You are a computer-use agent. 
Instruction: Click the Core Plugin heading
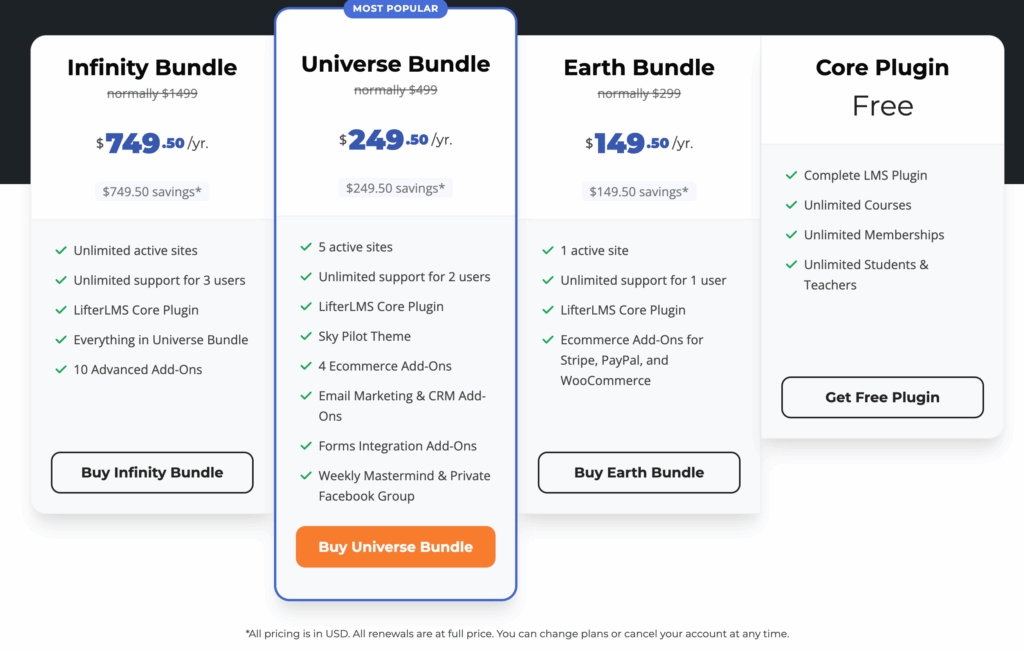(882, 68)
